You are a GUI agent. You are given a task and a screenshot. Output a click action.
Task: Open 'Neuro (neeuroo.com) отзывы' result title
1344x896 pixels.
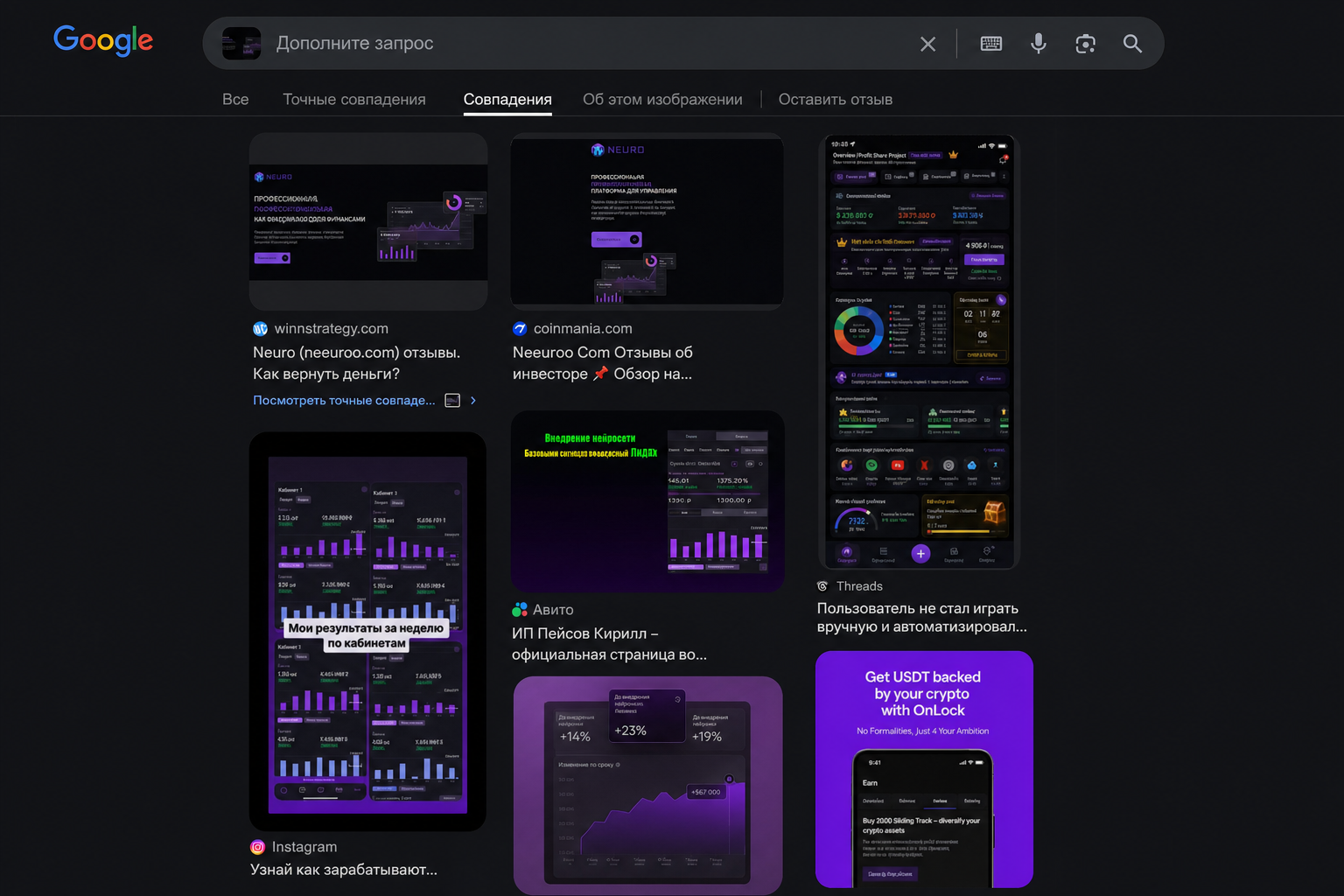tap(357, 363)
